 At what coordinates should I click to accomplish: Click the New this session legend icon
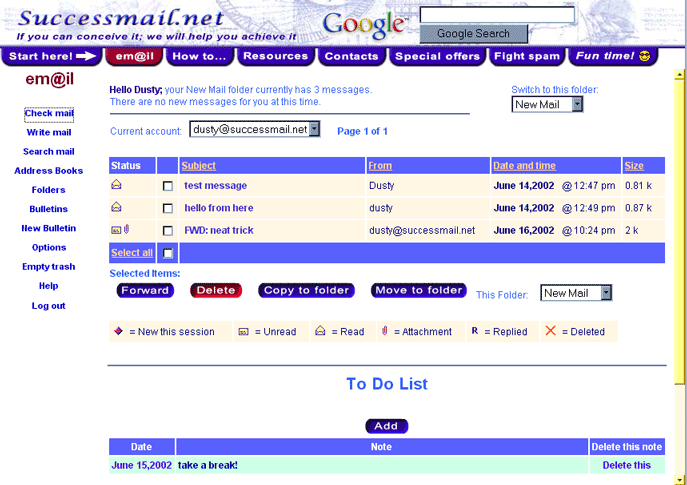[118, 331]
